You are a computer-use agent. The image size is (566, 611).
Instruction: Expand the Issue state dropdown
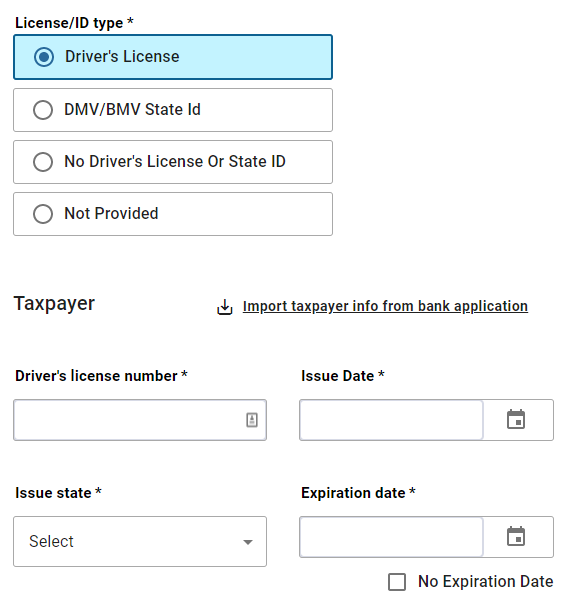point(140,541)
